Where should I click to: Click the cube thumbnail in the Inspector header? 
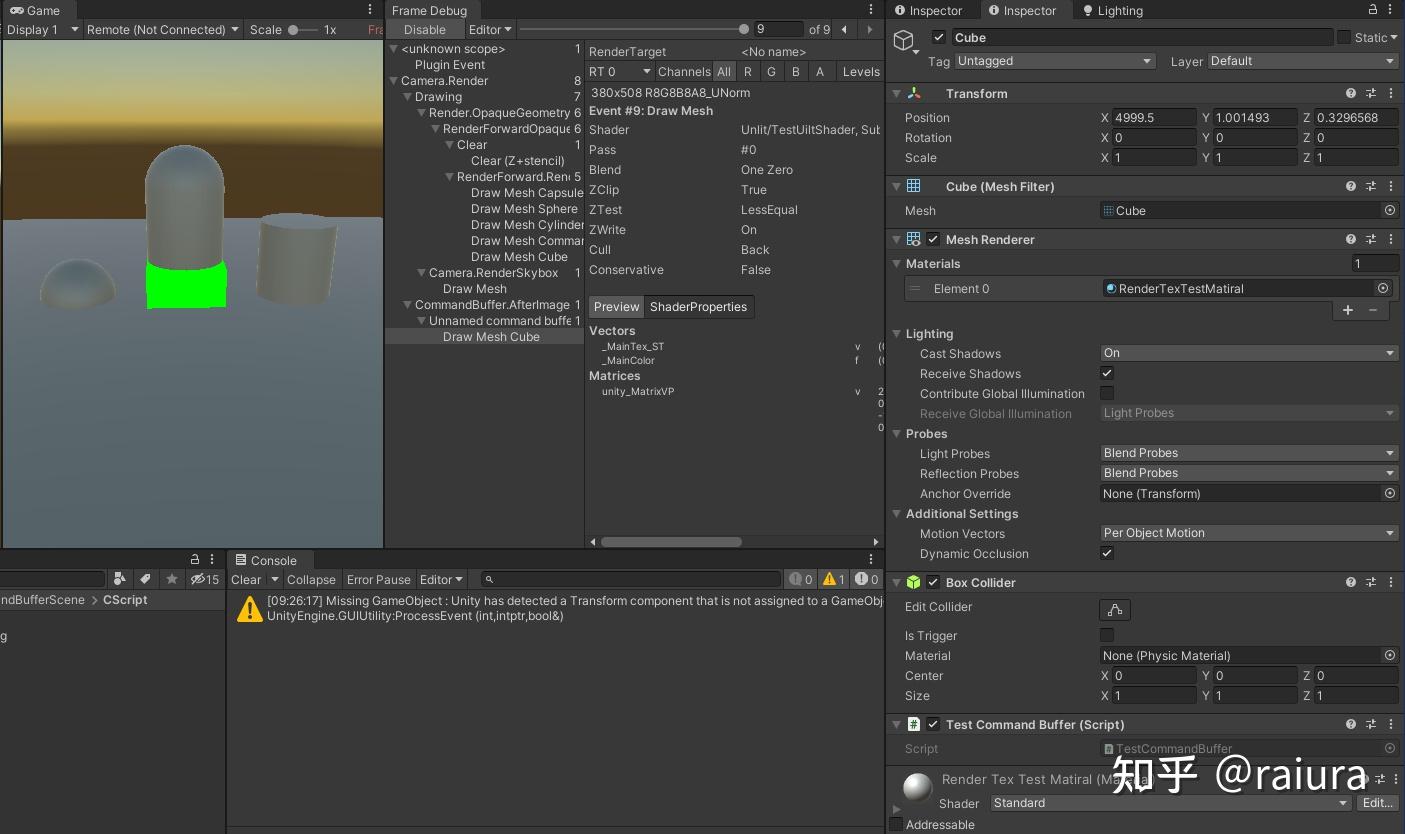[903, 40]
